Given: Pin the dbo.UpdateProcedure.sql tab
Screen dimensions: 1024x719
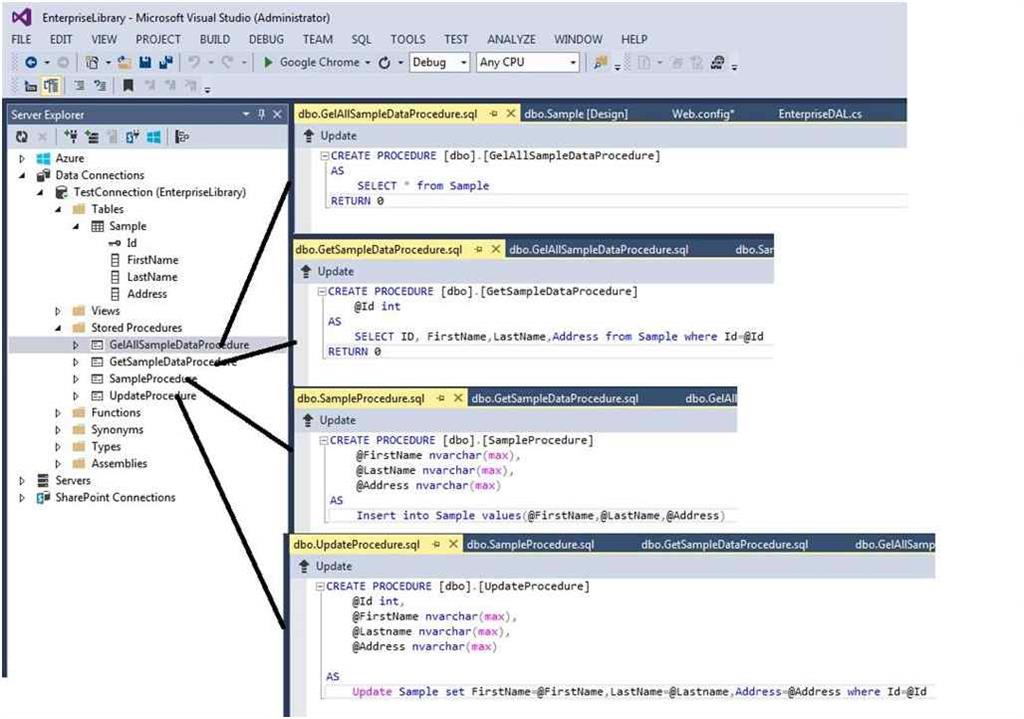Looking at the screenshot, I should pyautogui.click(x=436, y=544).
